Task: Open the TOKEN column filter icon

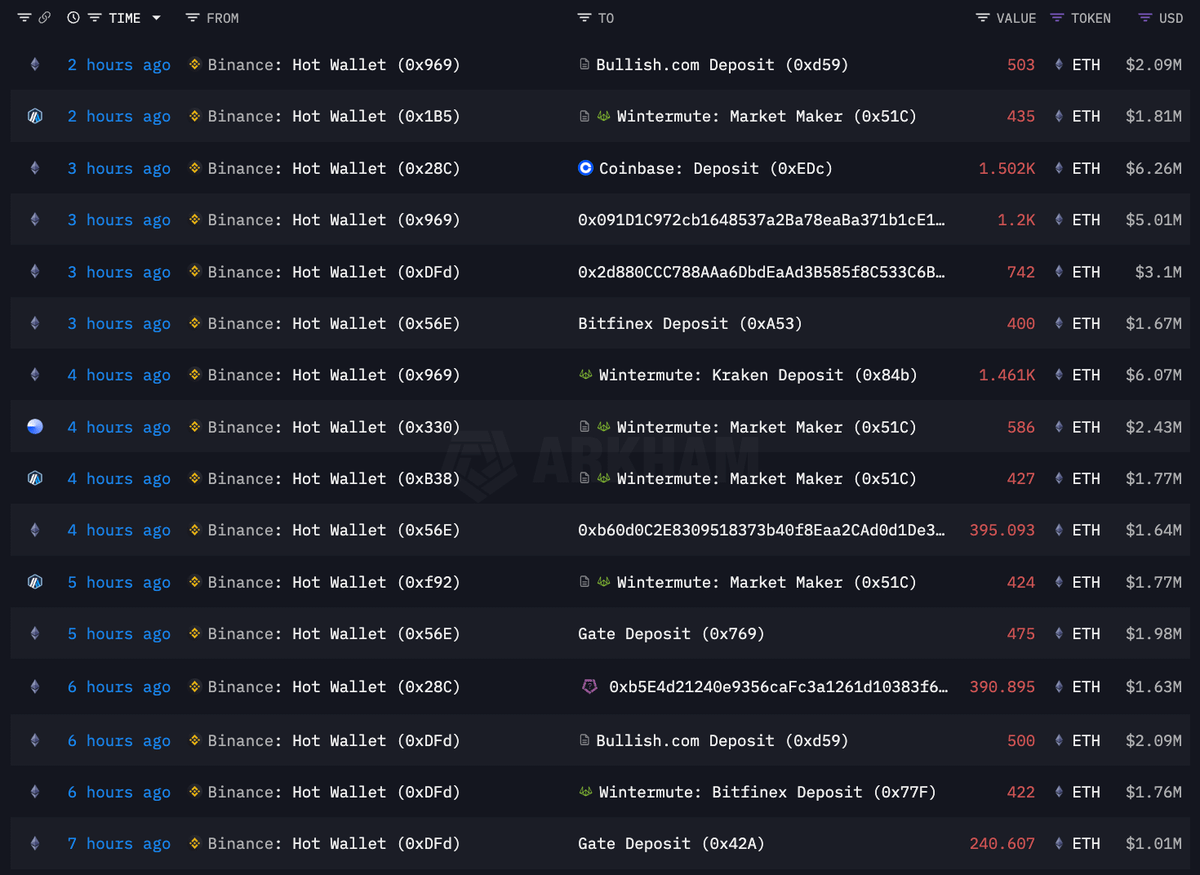Action: [1057, 18]
